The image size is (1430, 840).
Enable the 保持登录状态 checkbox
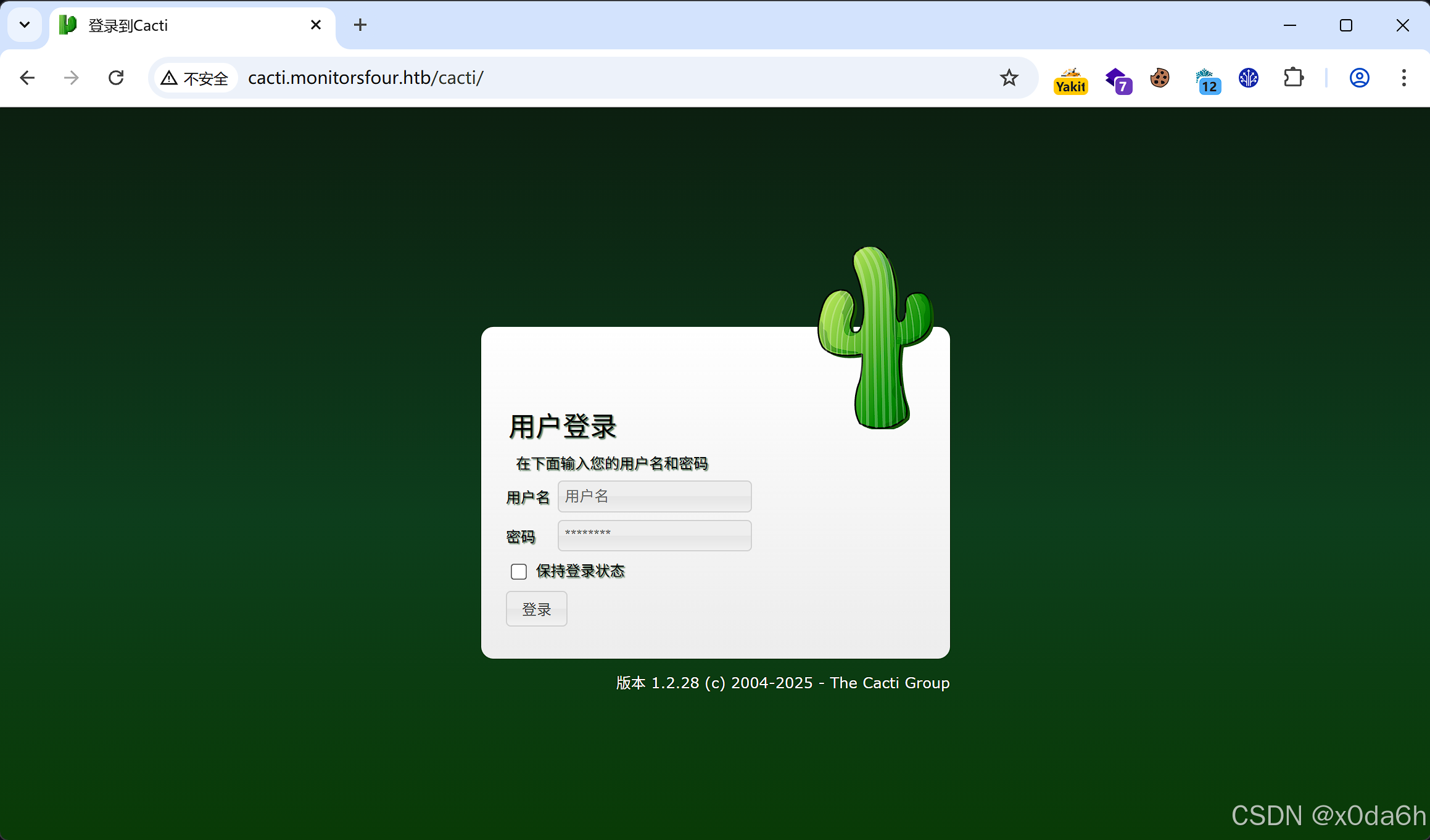coord(519,572)
